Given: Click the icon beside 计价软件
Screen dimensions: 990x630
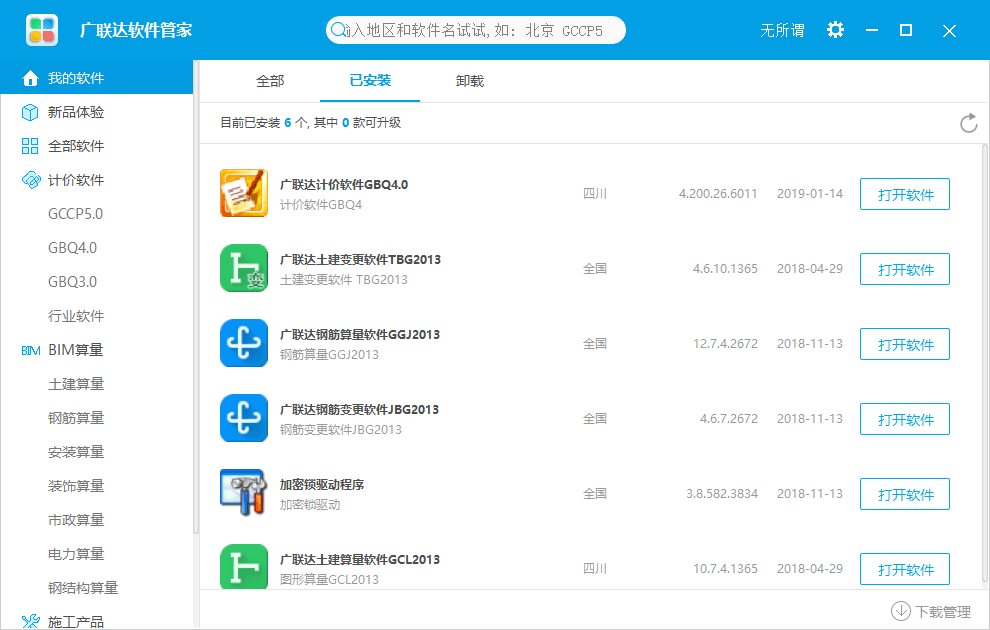Looking at the screenshot, I should 30,181.
